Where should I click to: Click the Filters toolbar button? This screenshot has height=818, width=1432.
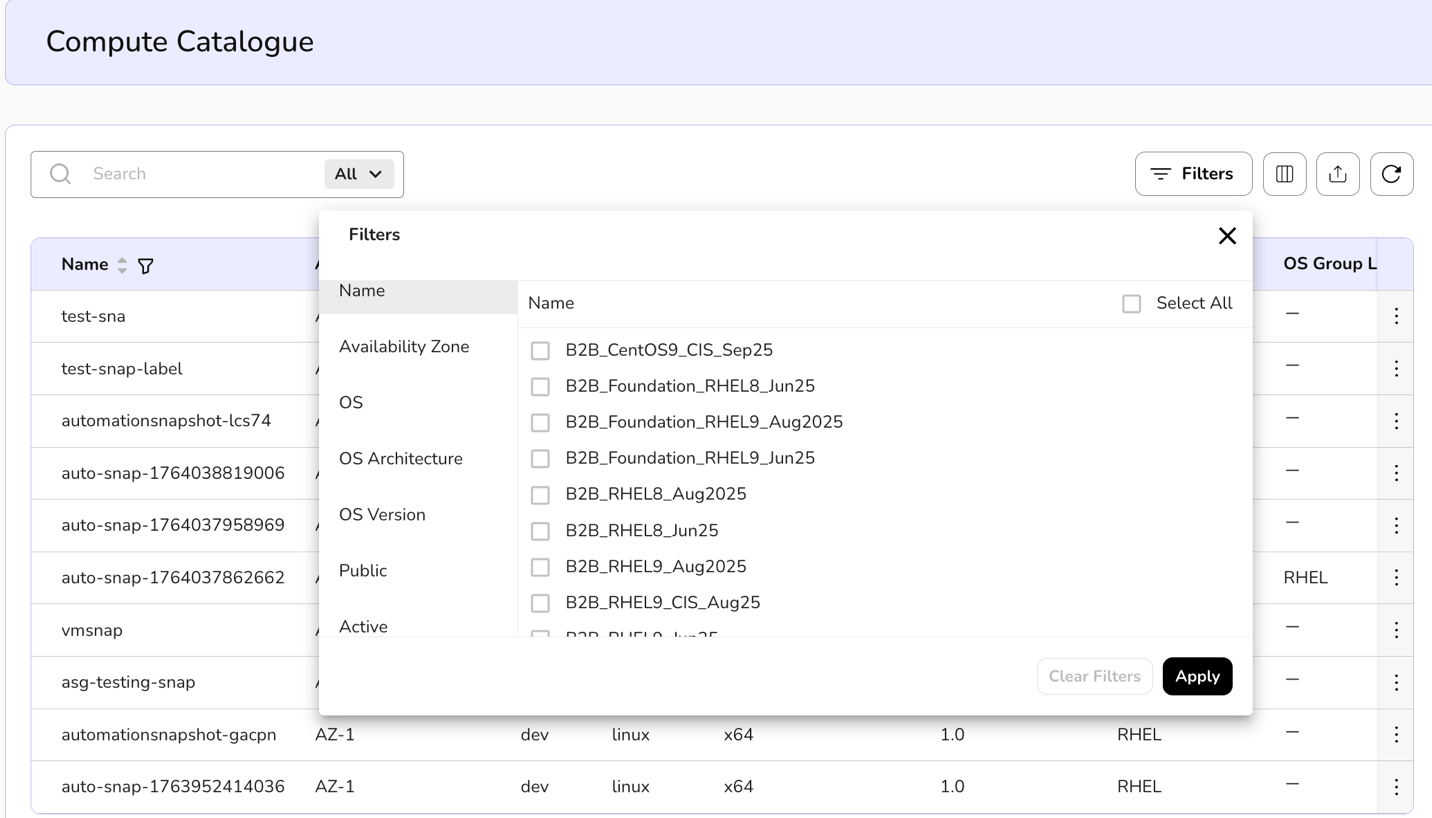point(1192,174)
